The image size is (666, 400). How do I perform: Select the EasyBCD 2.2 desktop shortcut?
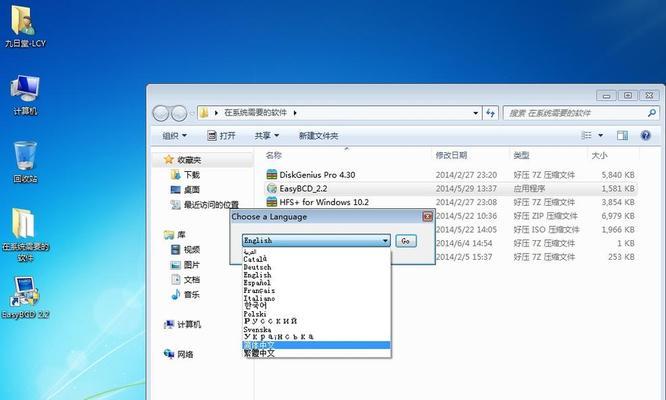pyautogui.click(x=25, y=298)
